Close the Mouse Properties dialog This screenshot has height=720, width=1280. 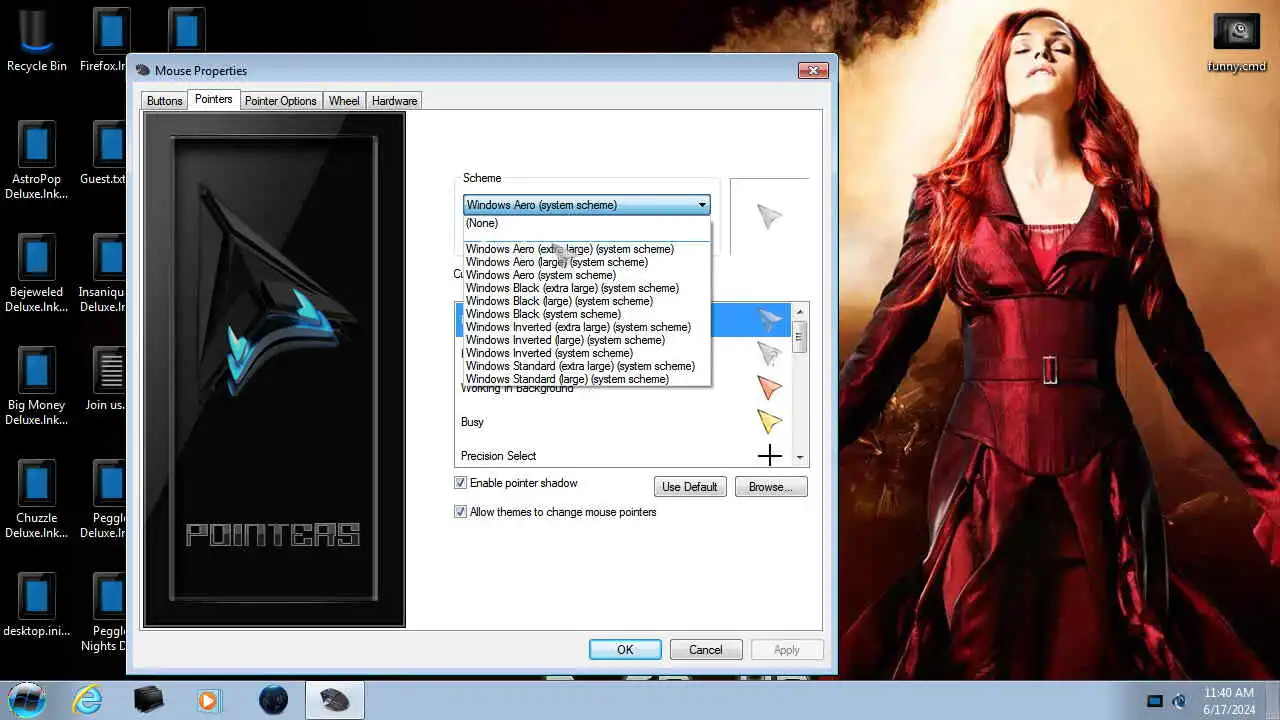813,70
